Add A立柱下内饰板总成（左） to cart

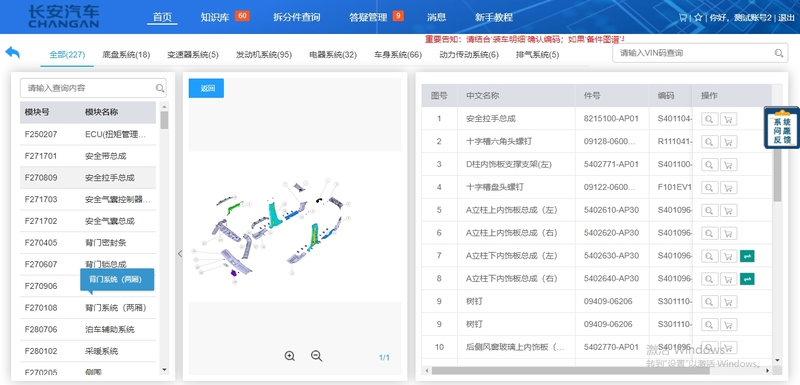(729, 256)
